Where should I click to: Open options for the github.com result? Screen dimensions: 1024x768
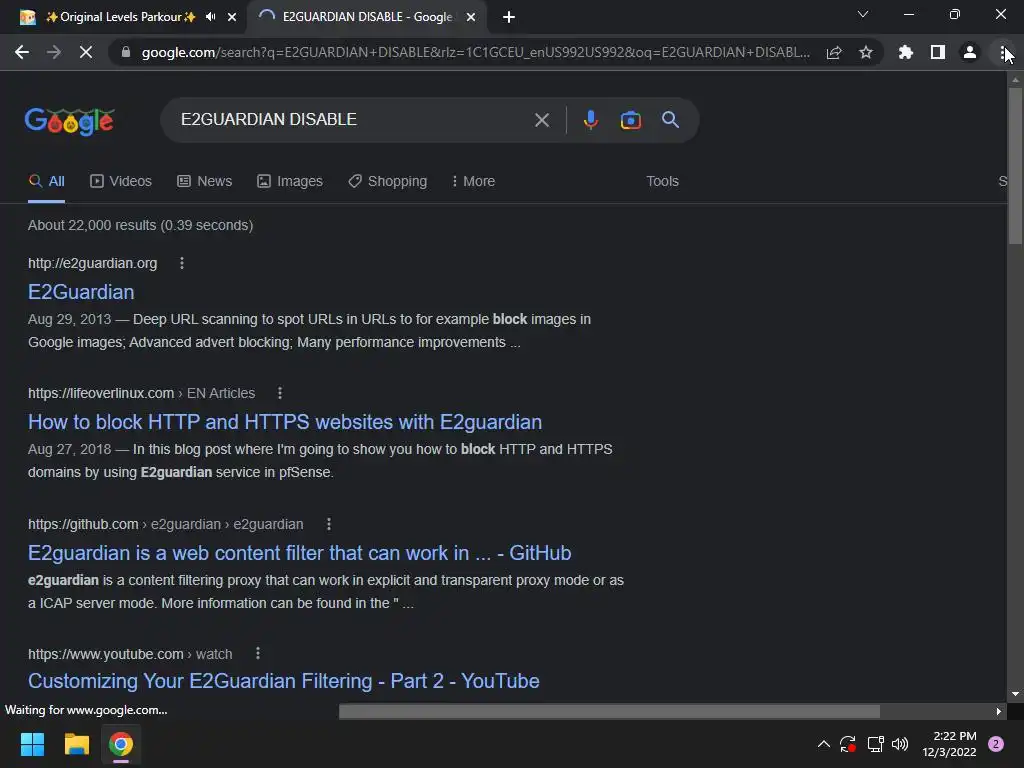pos(328,524)
